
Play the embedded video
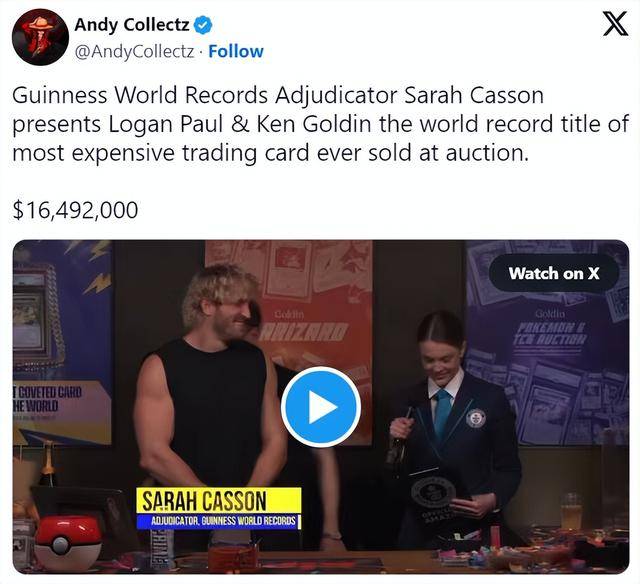pos(320,406)
